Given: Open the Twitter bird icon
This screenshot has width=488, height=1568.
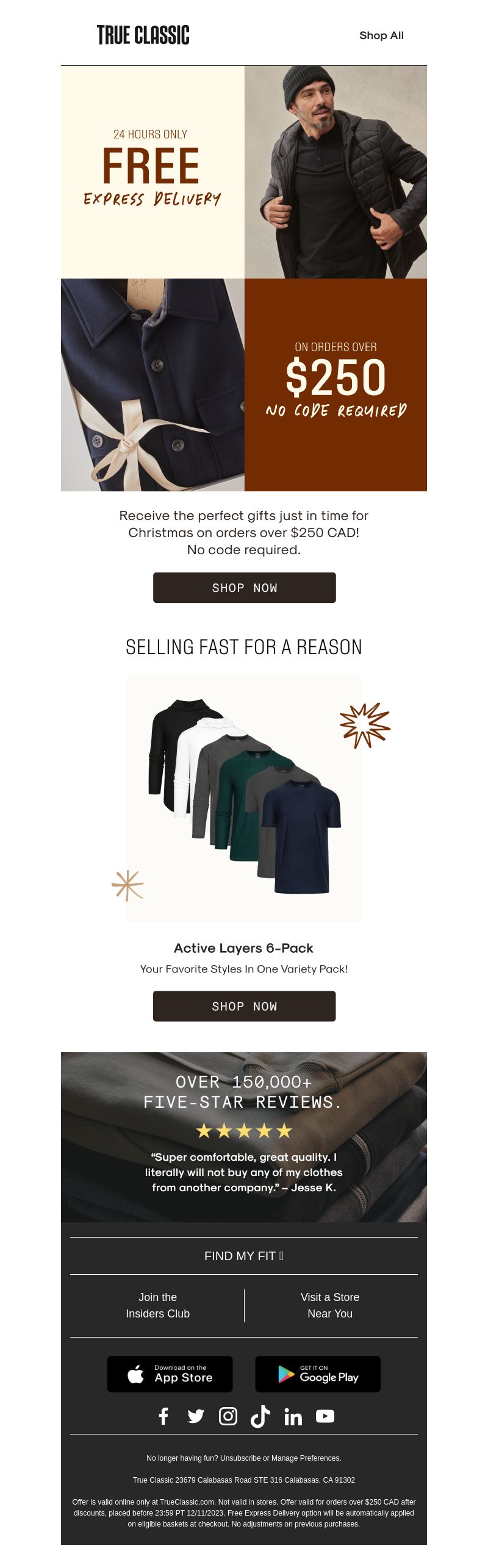Looking at the screenshot, I should click(196, 1416).
